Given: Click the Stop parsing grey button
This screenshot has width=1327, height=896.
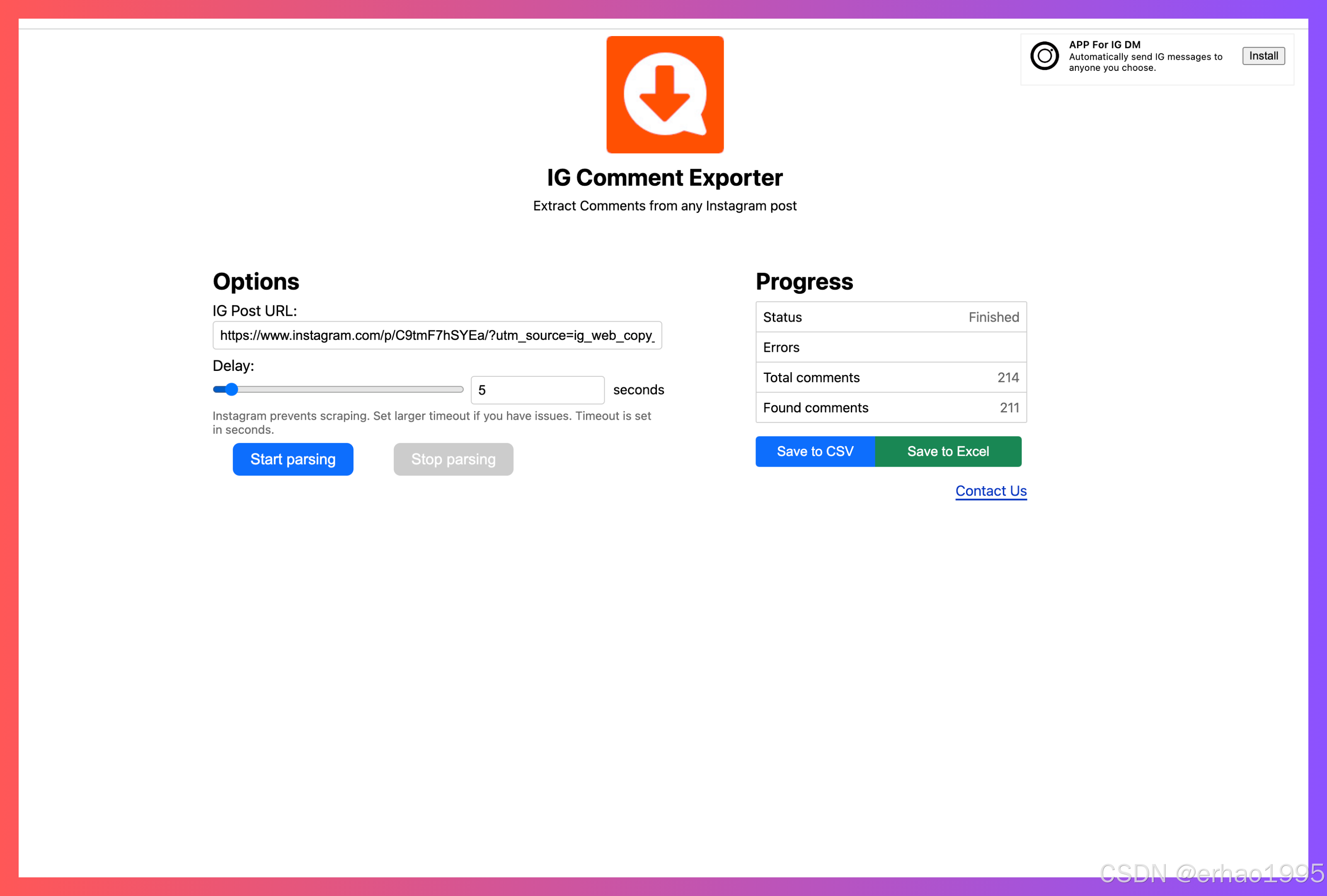Looking at the screenshot, I should [x=453, y=459].
